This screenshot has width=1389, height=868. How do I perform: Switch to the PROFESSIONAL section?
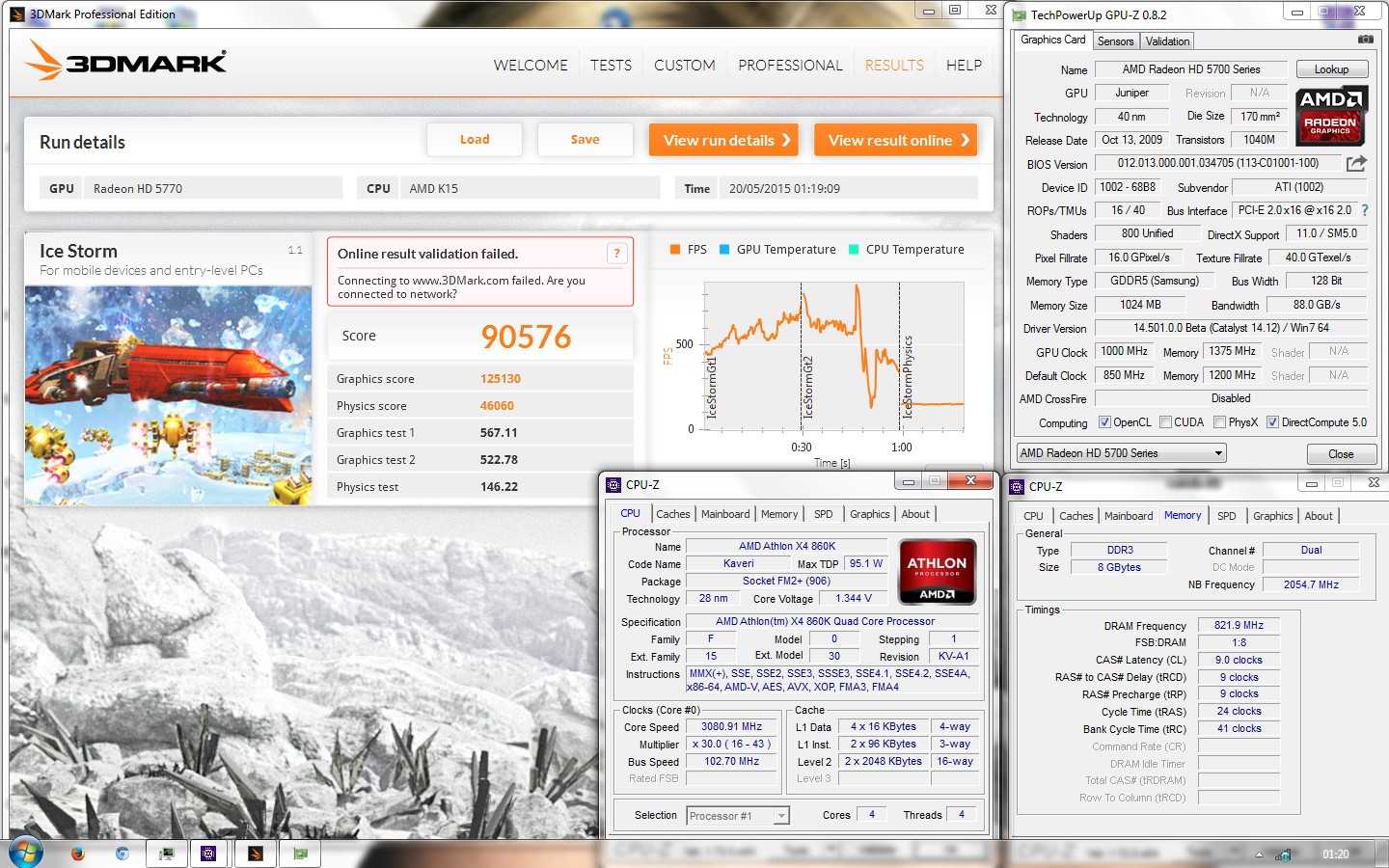790,66
